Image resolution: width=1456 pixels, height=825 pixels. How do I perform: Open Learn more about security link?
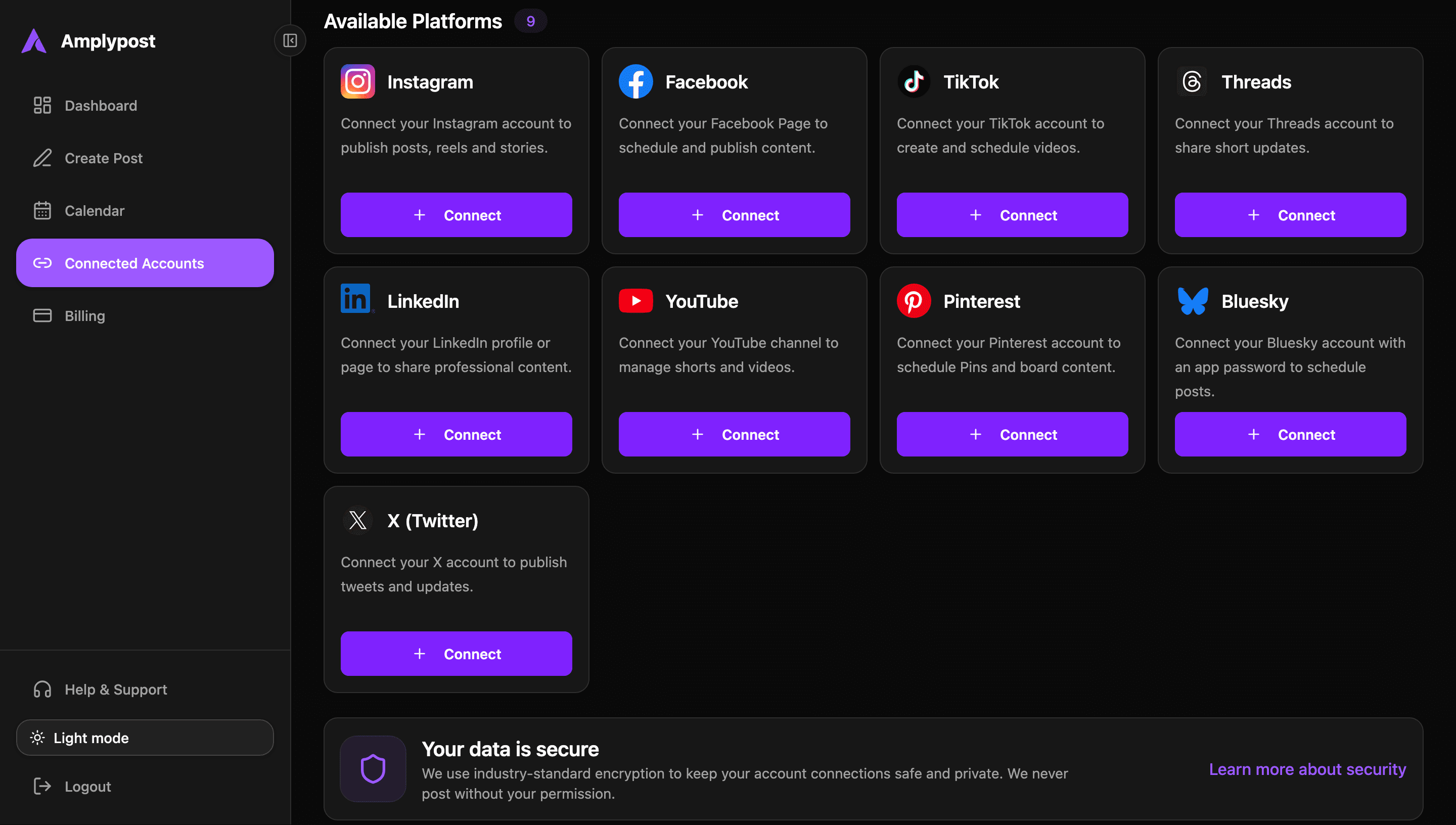(x=1307, y=769)
